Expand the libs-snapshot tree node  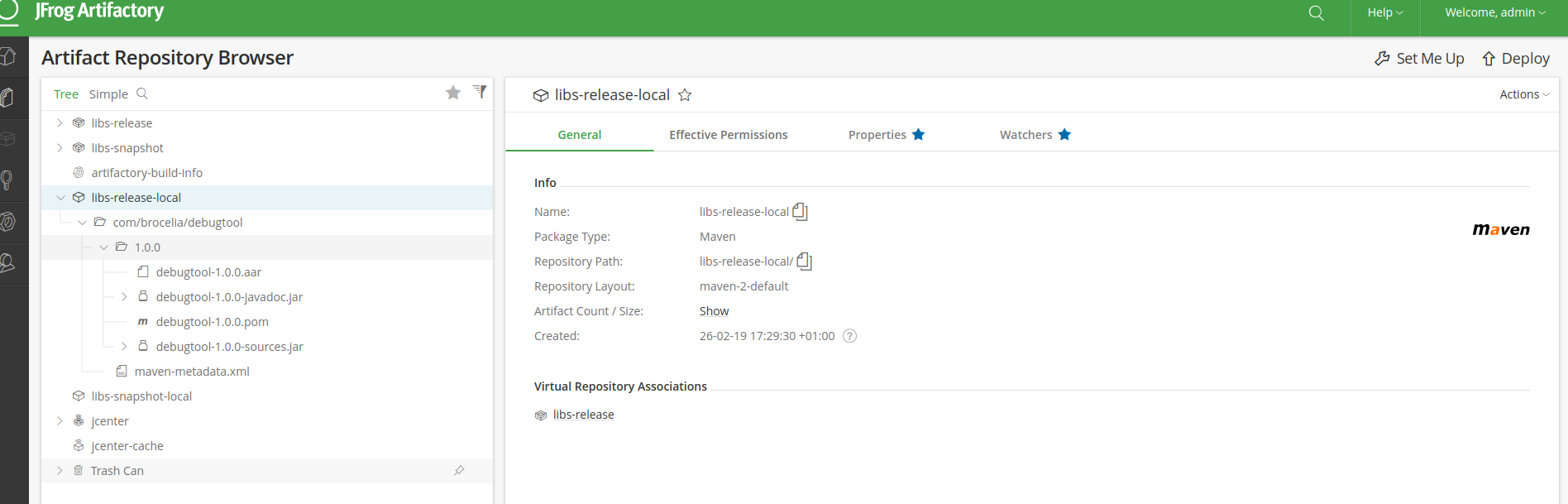(x=60, y=147)
